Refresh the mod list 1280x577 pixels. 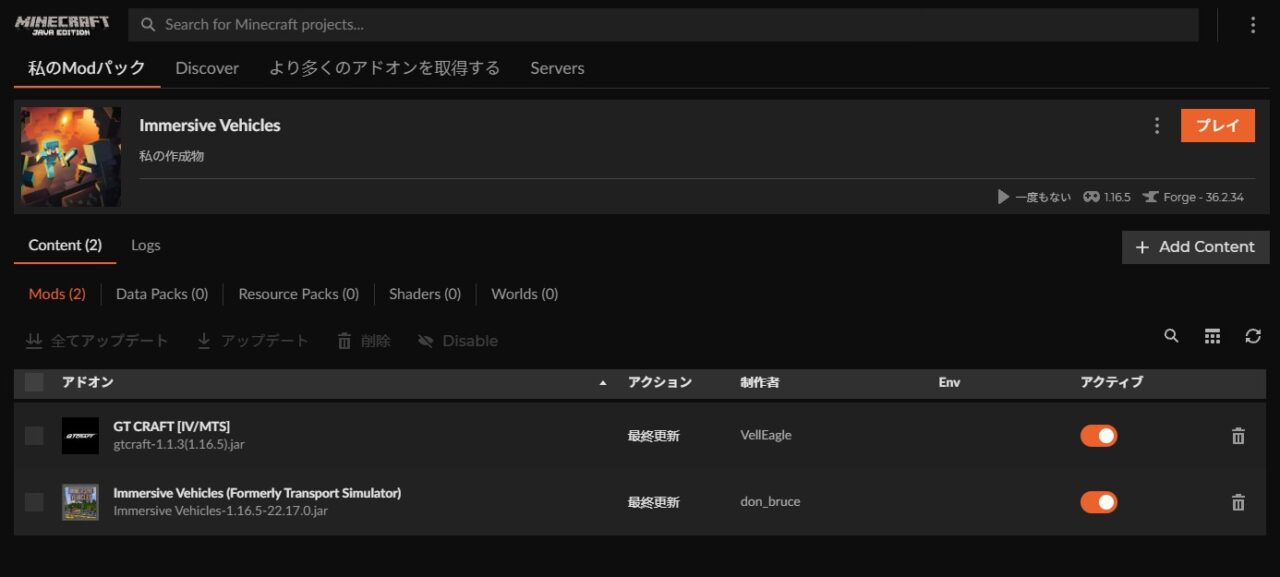tap(1253, 337)
